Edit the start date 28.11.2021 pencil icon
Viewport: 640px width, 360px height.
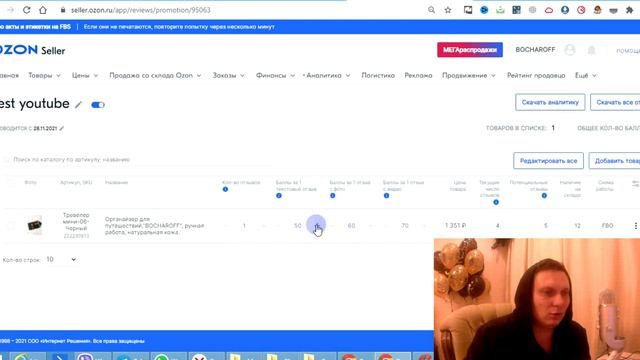[62, 128]
